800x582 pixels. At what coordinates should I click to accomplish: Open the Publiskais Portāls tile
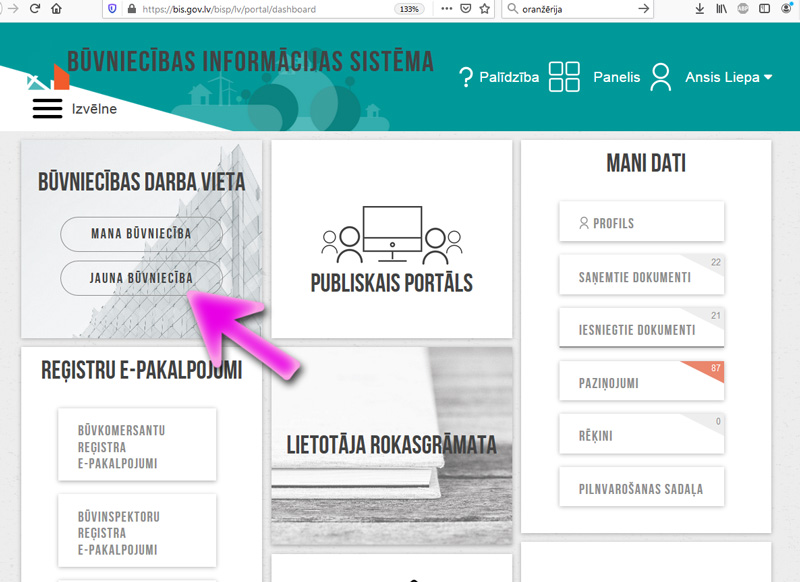391,238
